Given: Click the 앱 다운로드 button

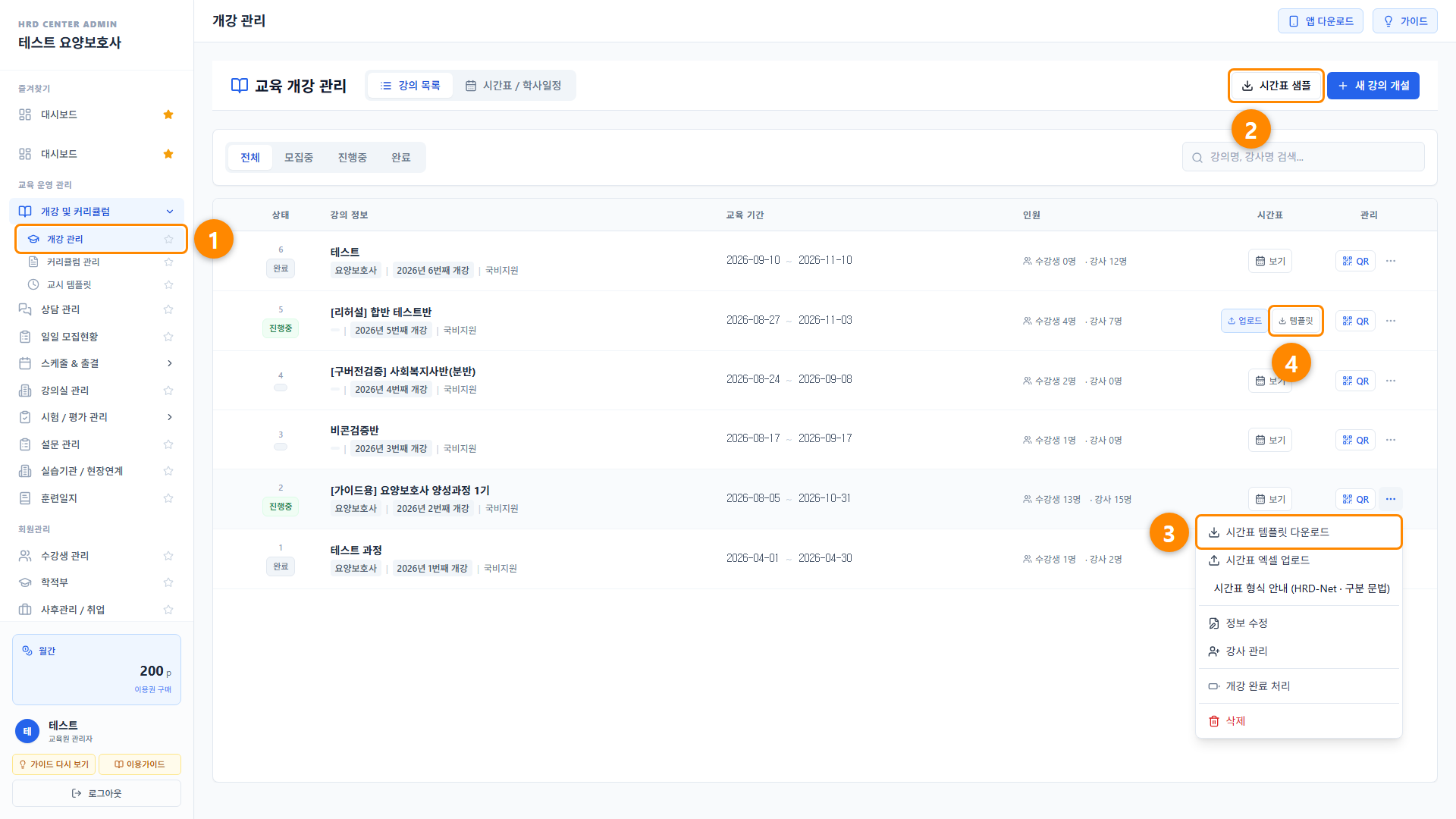Looking at the screenshot, I should tap(1320, 21).
